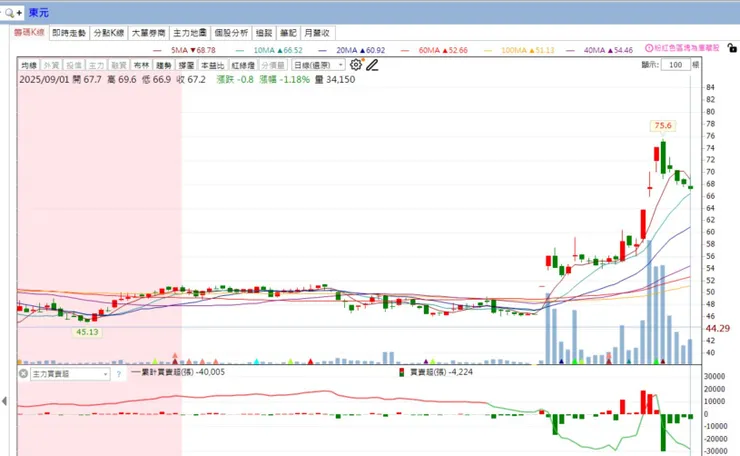Click the 75.6 high price label

point(663,126)
